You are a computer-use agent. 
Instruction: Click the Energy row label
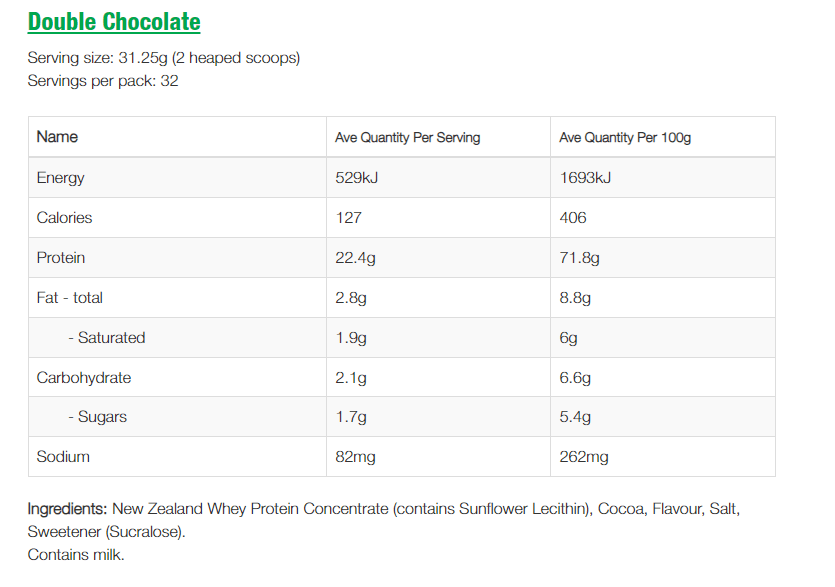click(61, 178)
